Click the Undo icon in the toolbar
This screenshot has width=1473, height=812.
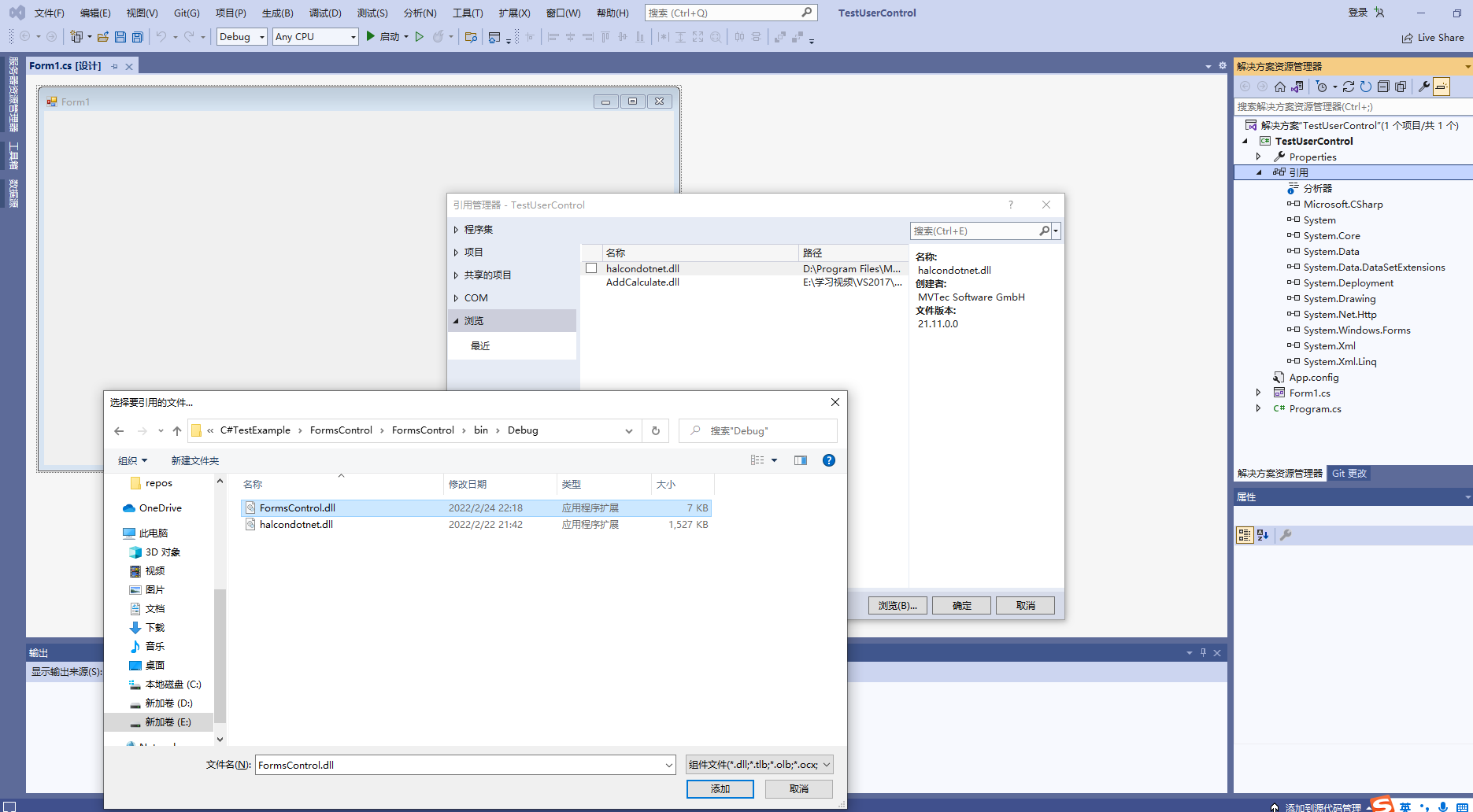[161, 36]
